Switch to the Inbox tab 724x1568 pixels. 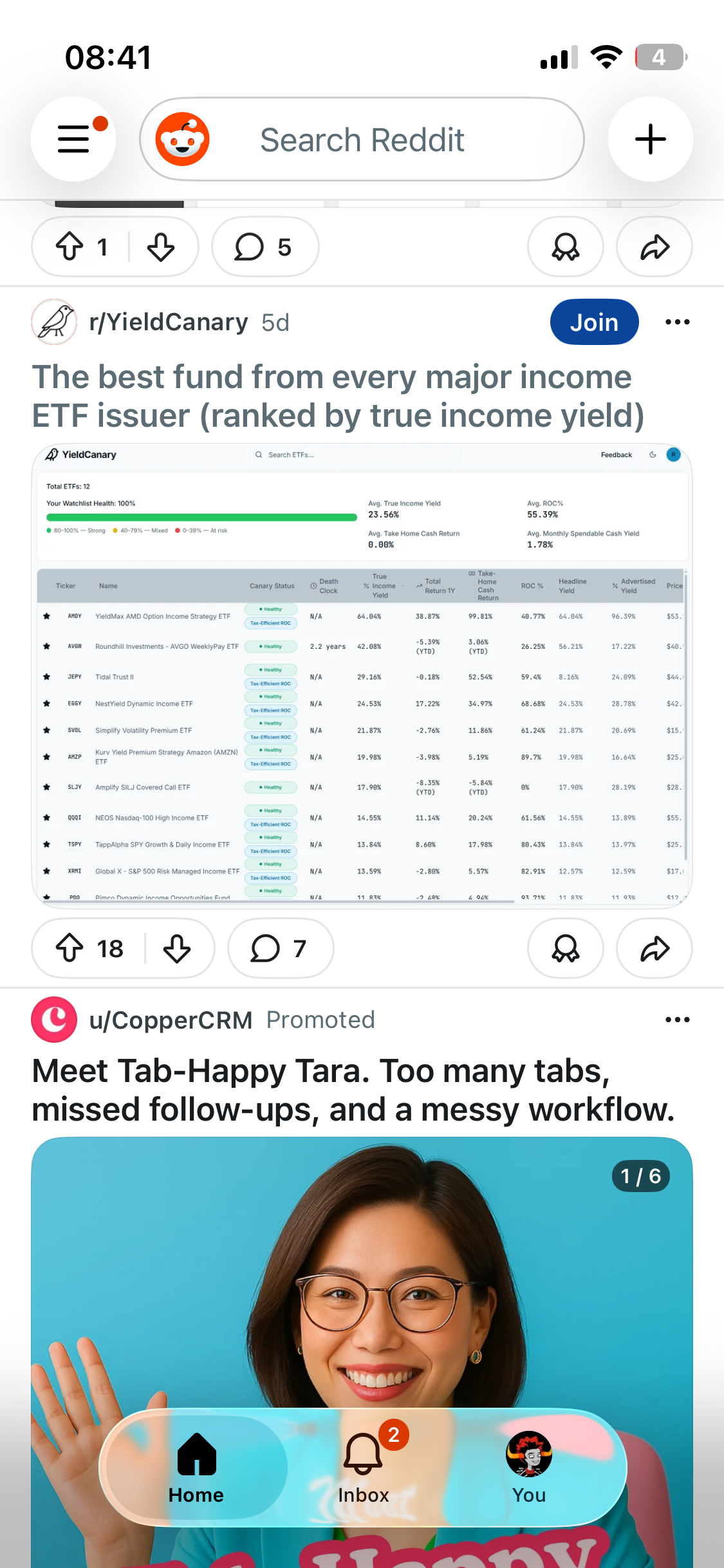pos(364,1468)
